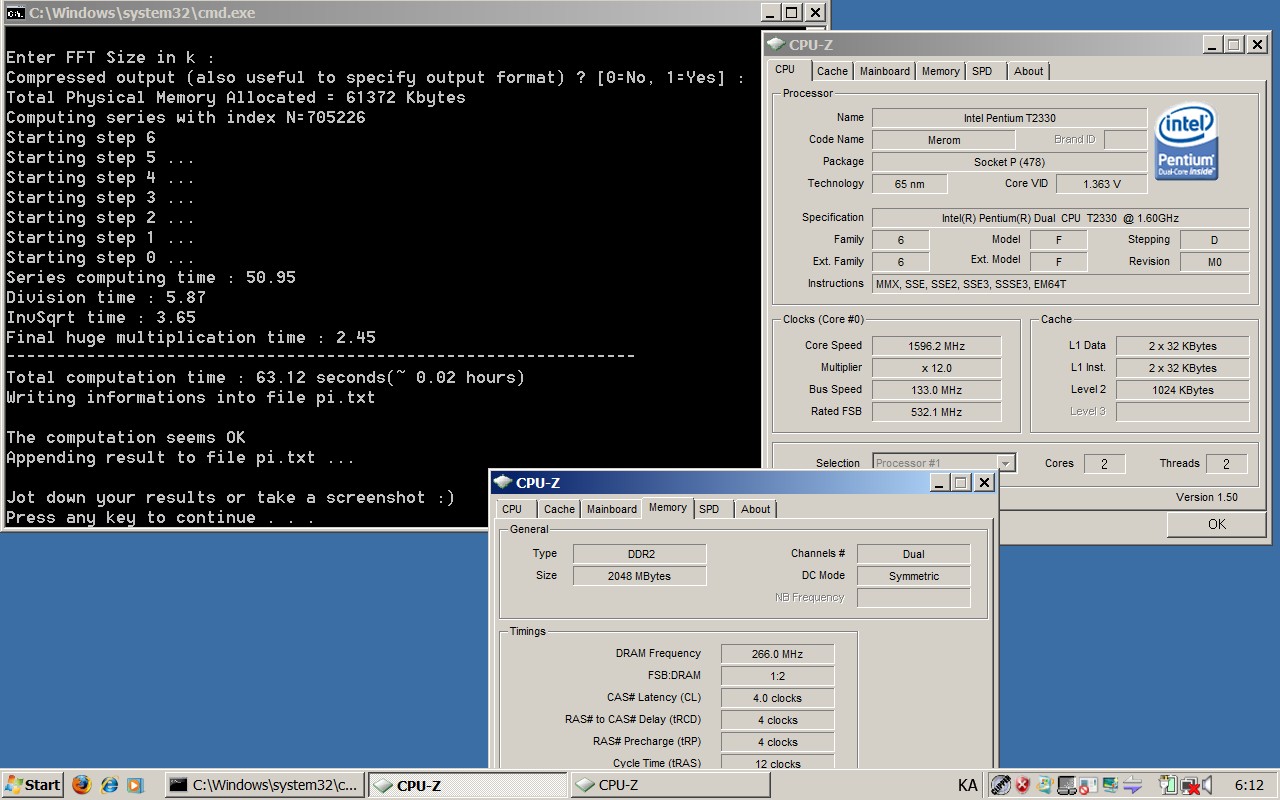This screenshot has width=1280, height=800.
Task: Open the power plug battery tray icon
Action: coord(1168,785)
